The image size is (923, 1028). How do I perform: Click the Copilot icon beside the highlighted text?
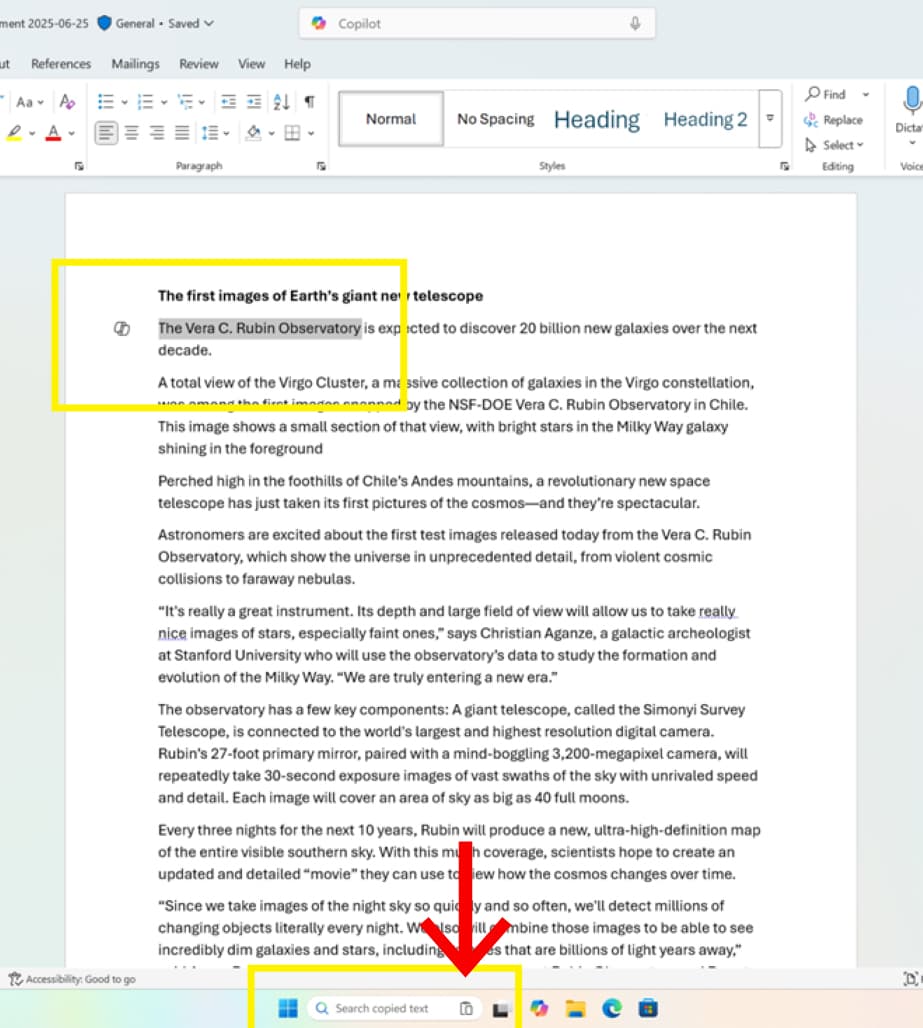coord(122,329)
